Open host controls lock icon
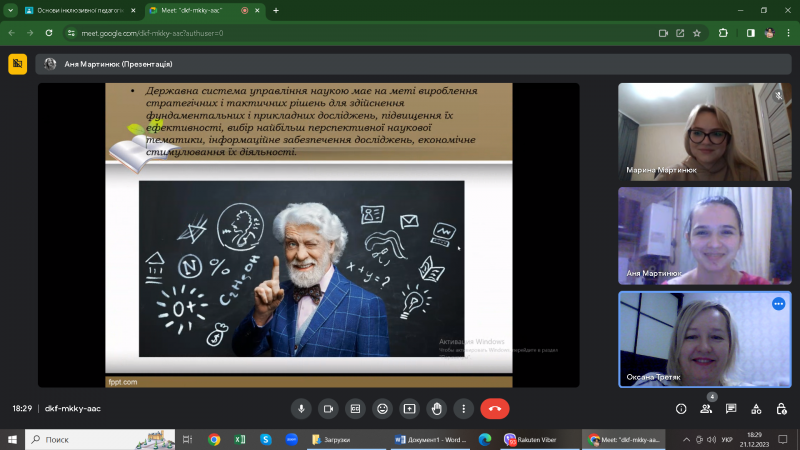This screenshot has width=800, height=450. click(780, 408)
